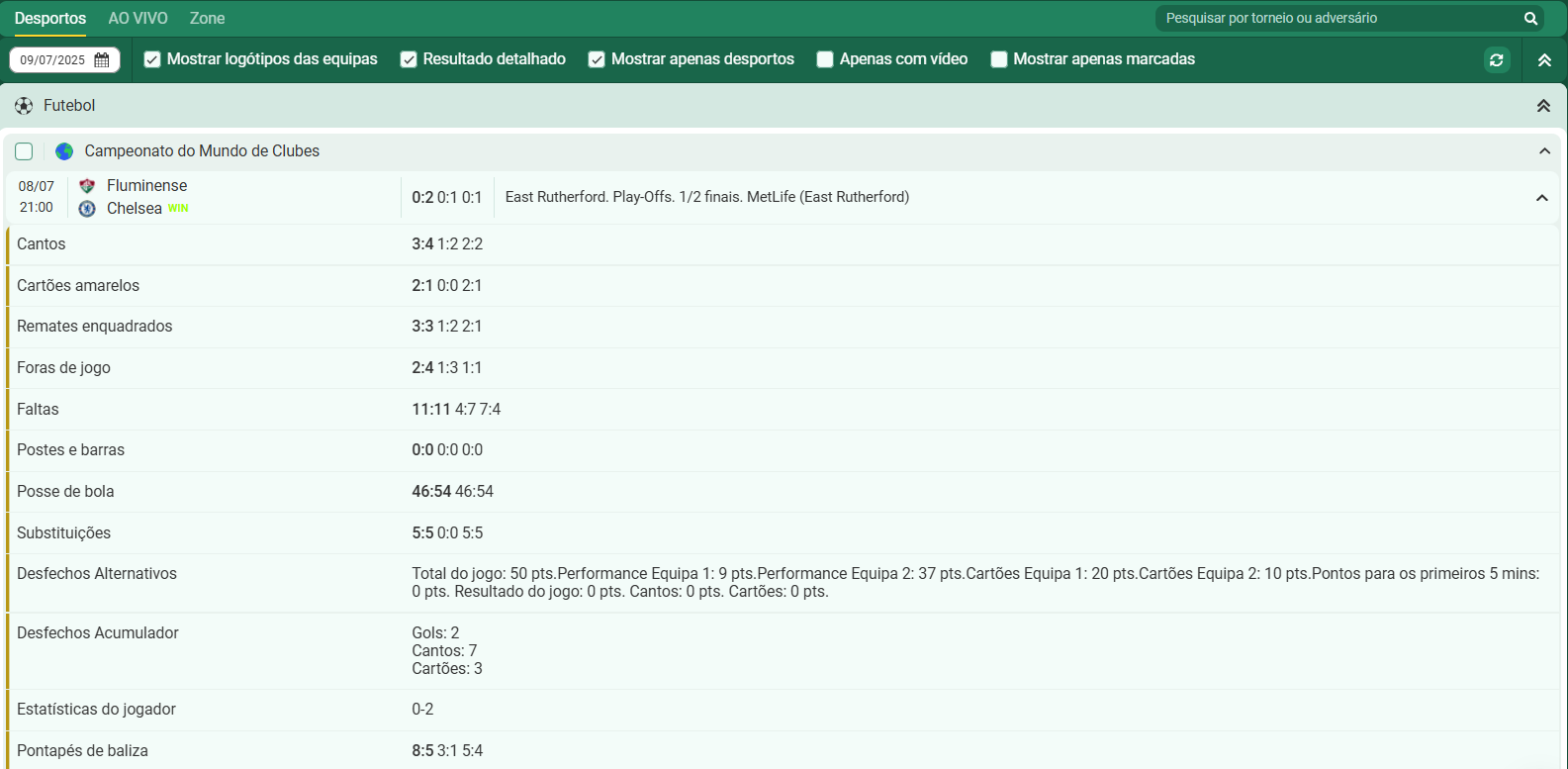
Task: Select the Posse de bola row label
Action: click(65, 492)
